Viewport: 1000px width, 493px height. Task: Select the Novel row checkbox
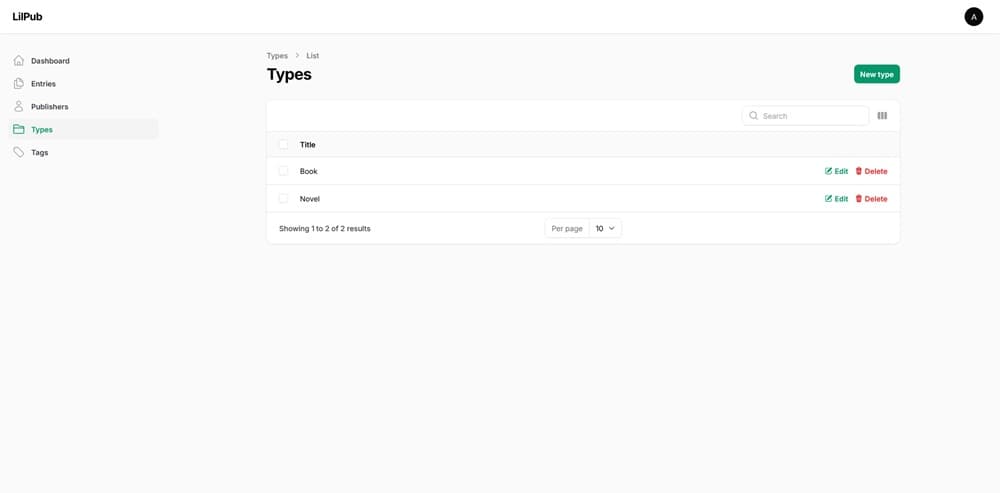coord(283,199)
